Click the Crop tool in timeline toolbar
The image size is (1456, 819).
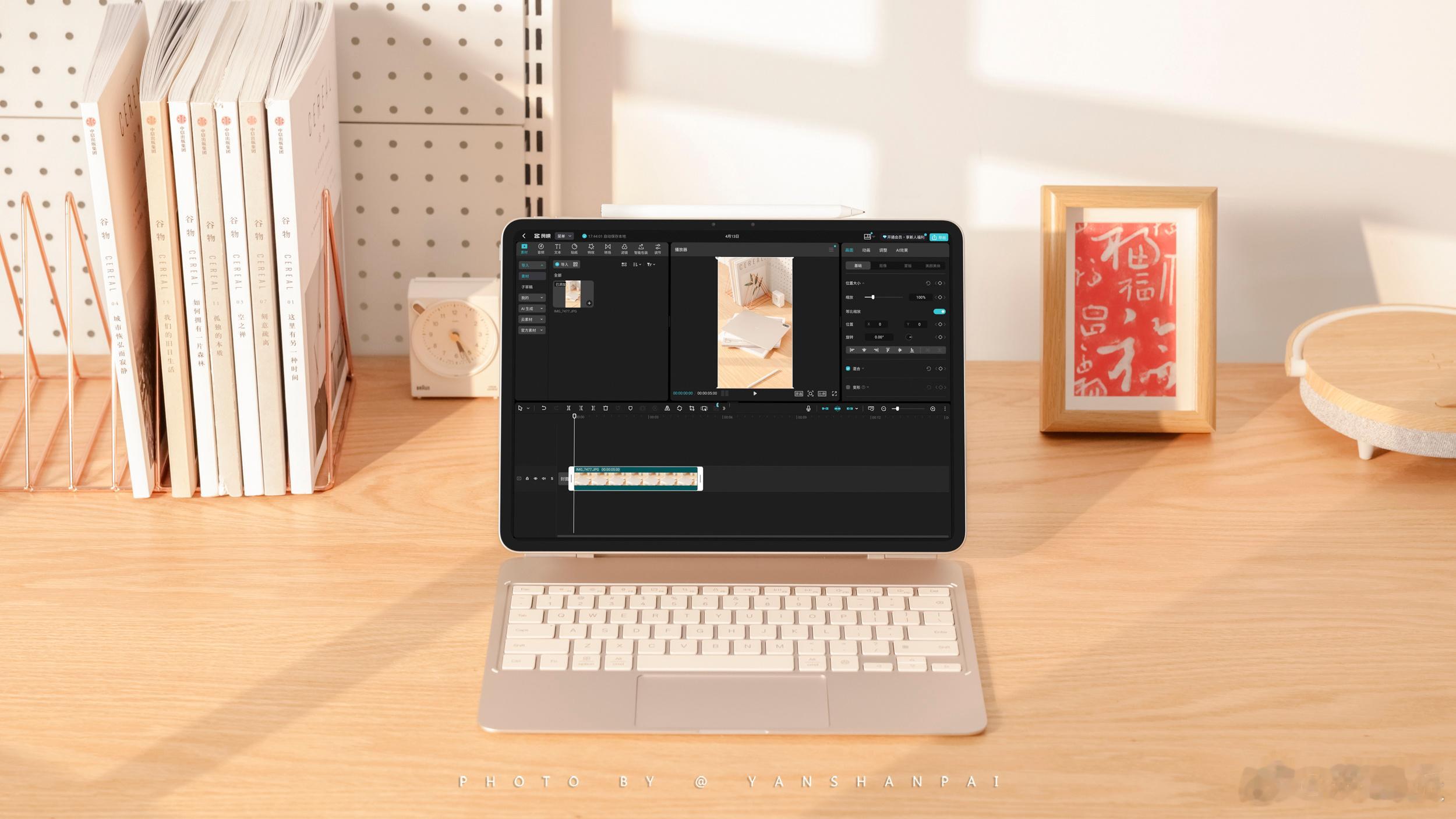(692, 408)
